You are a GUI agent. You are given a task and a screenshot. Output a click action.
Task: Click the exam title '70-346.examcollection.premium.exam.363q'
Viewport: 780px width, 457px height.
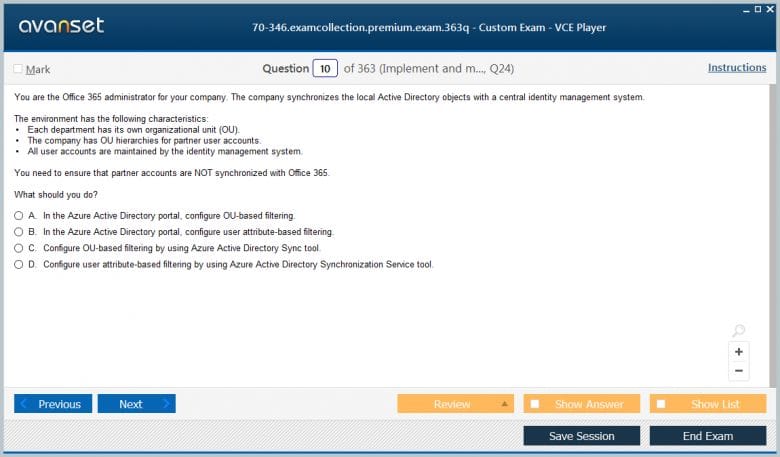coord(360,27)
